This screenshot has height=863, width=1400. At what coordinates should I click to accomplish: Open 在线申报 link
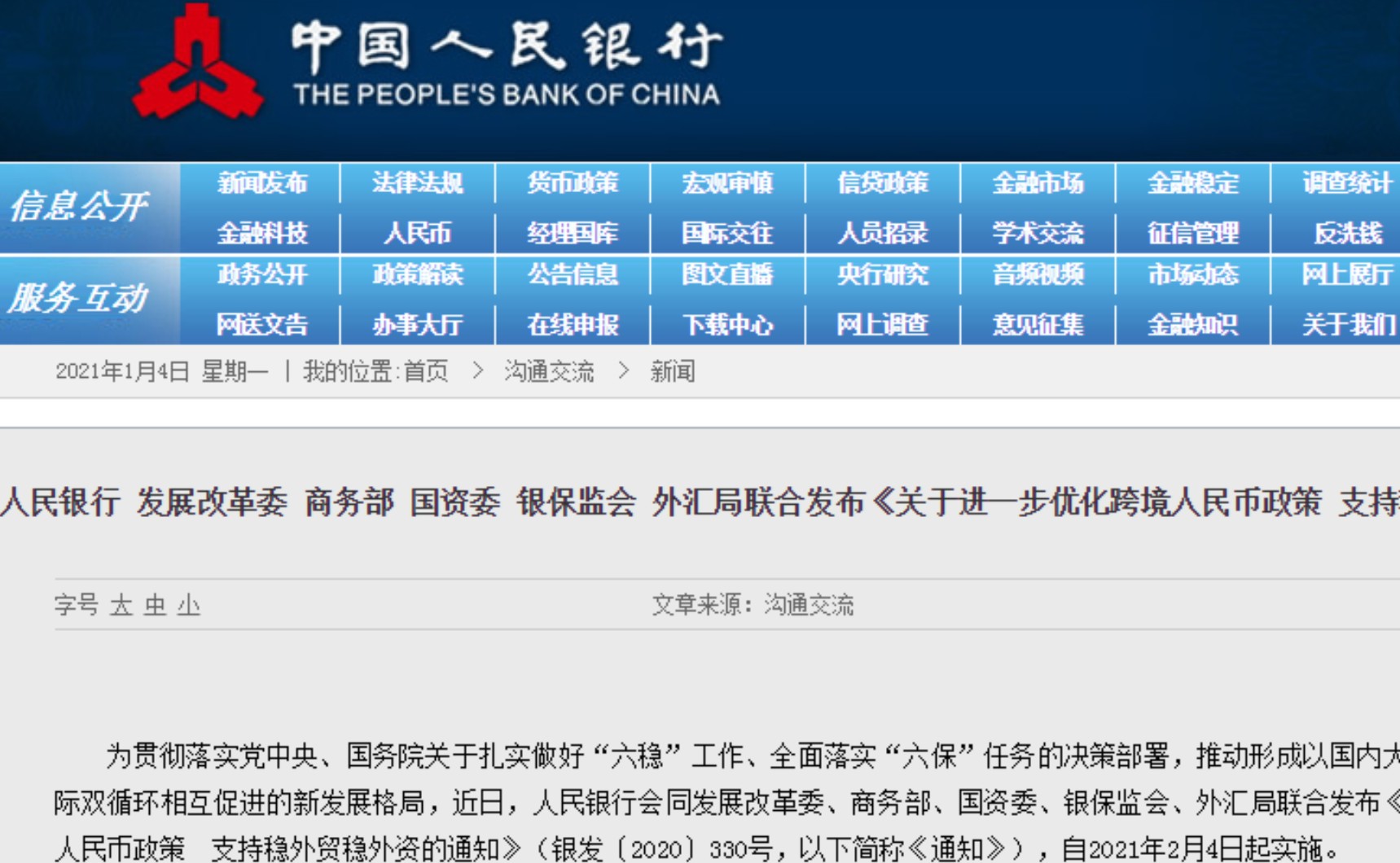click(573, 325)
